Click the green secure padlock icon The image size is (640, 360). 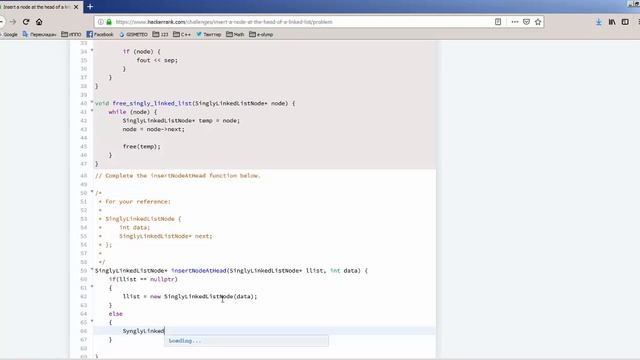[x=109, y=22]
